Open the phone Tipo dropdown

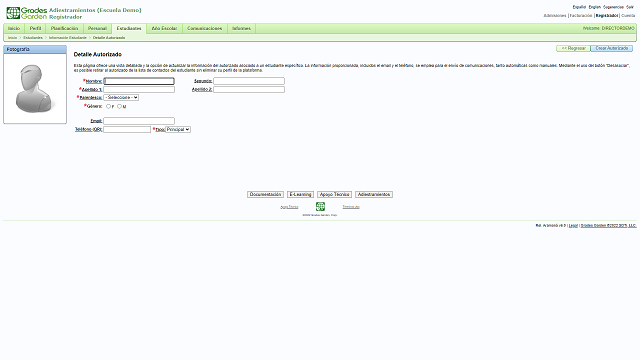coord(178,129)
